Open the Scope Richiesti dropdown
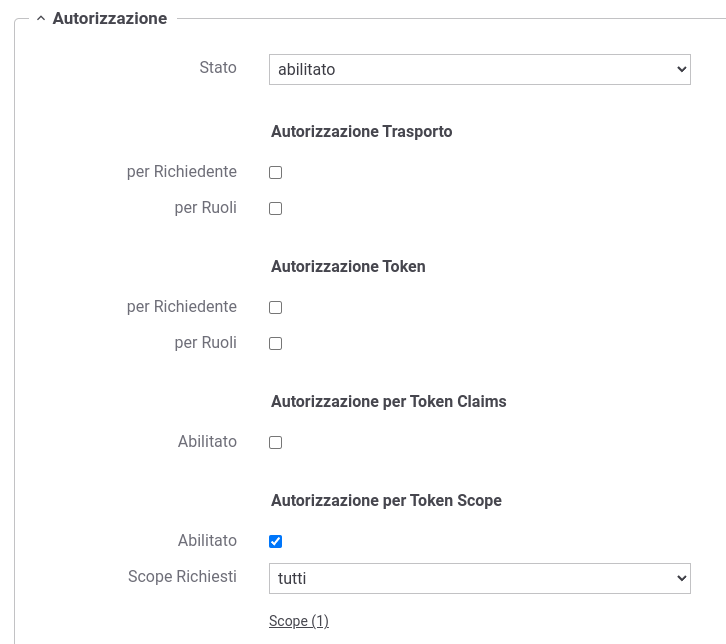The image size is (726, 644). pos(480,578)
